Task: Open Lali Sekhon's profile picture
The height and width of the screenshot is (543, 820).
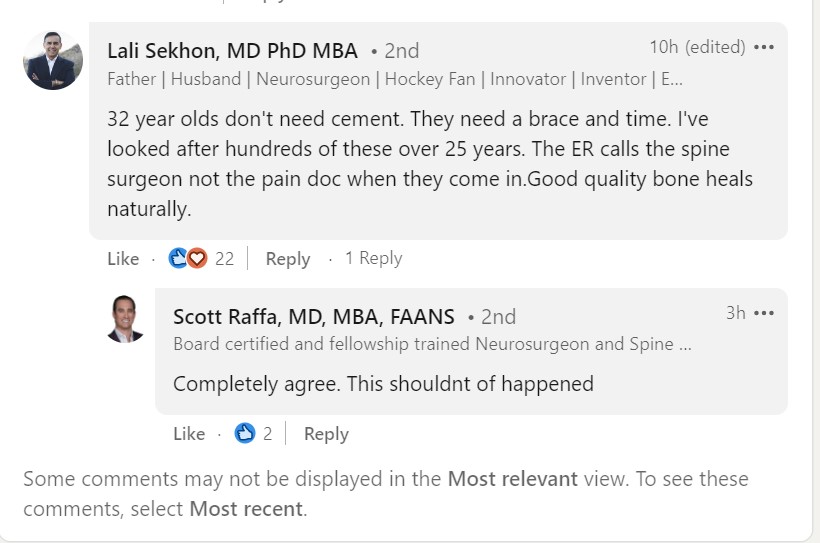Action: pyautogui.click(x=52, y=60)
